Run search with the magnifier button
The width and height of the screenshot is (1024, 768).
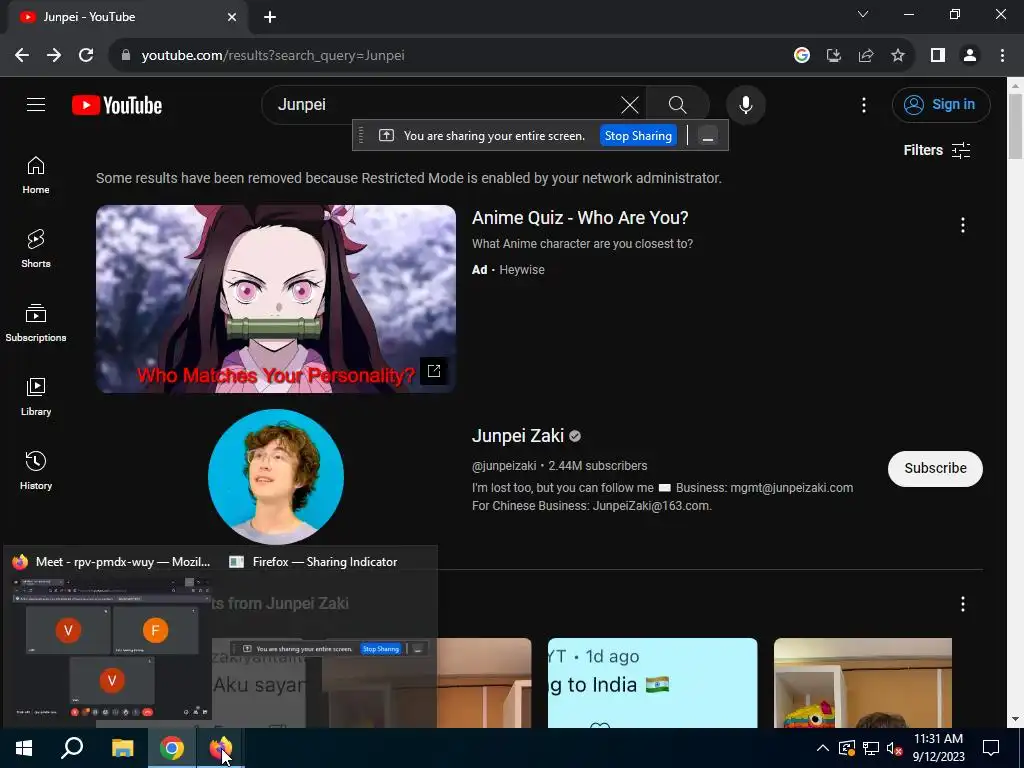[x=677, y=104]
